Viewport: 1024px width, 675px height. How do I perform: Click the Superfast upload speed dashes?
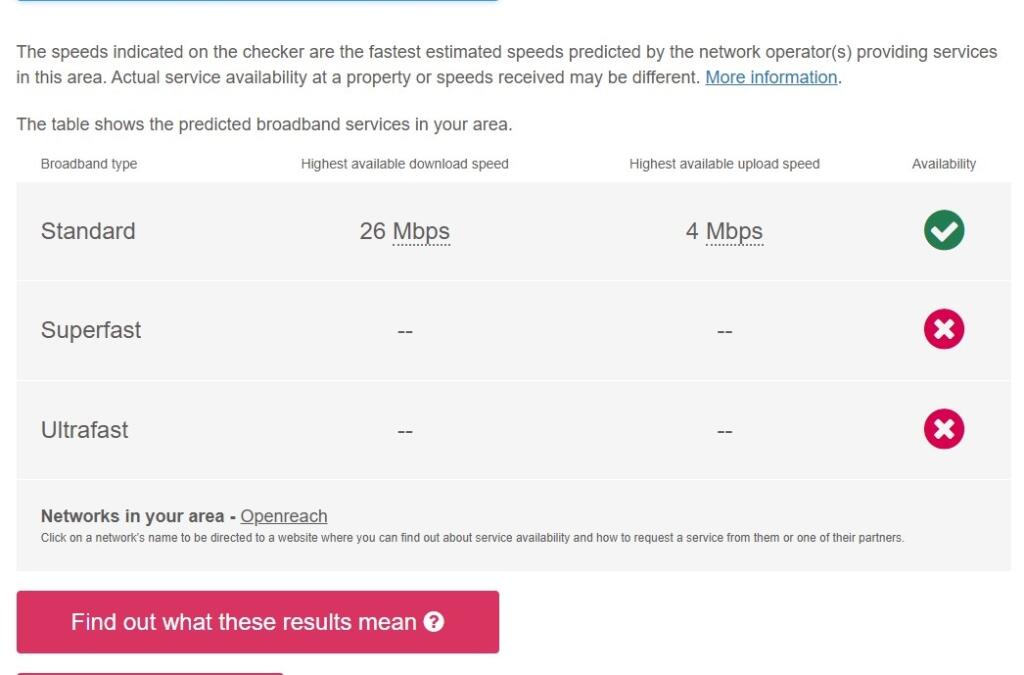click(x=725, y=332)
